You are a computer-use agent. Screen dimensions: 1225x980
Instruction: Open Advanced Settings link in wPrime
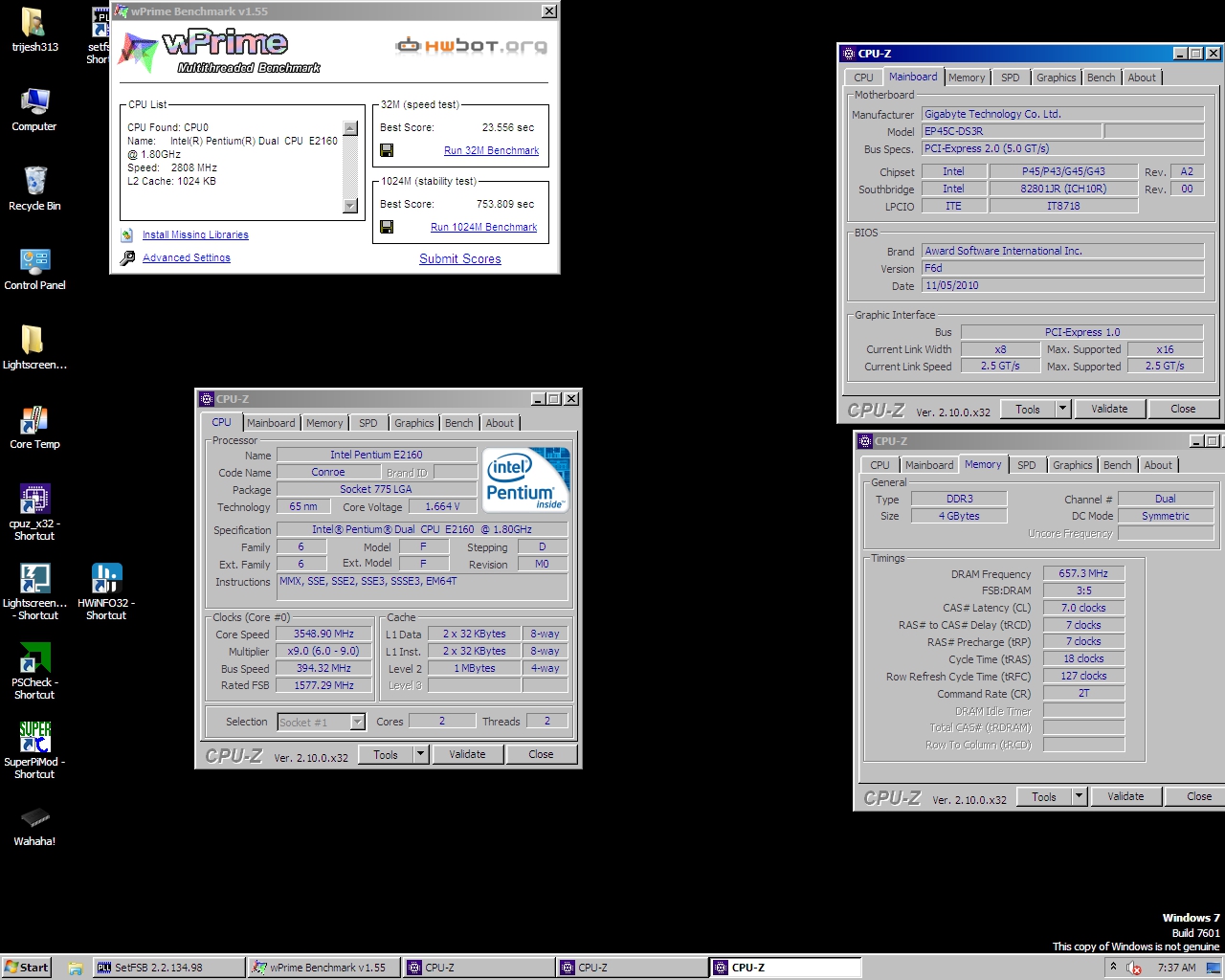point(187,257)
